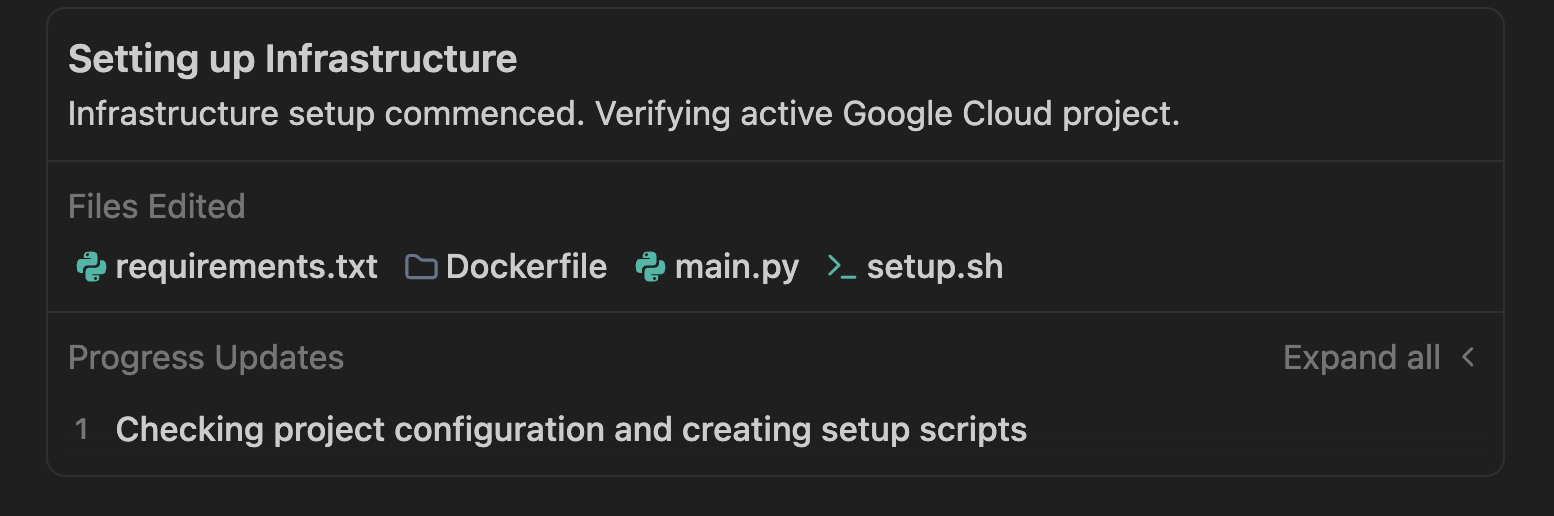Click the folder icon beside Dockerfile

coord(421,267)
